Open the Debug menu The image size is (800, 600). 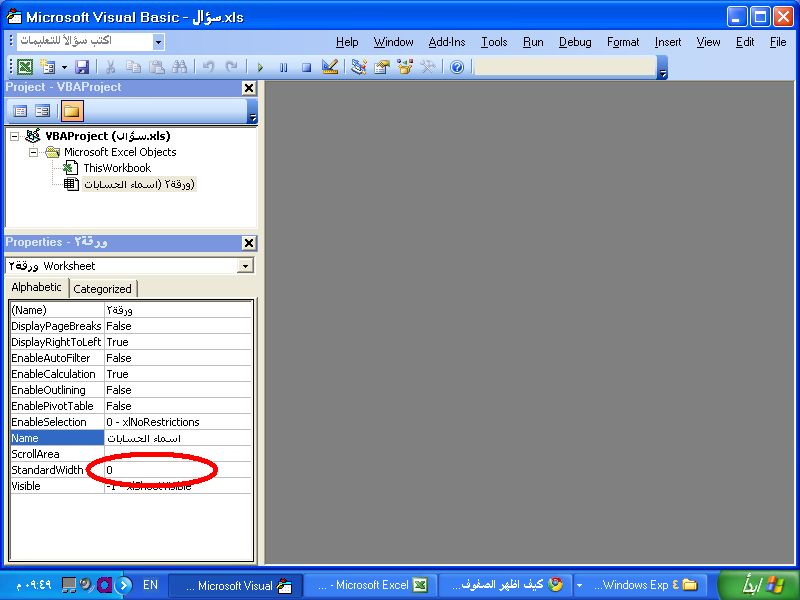click(575, 42)
